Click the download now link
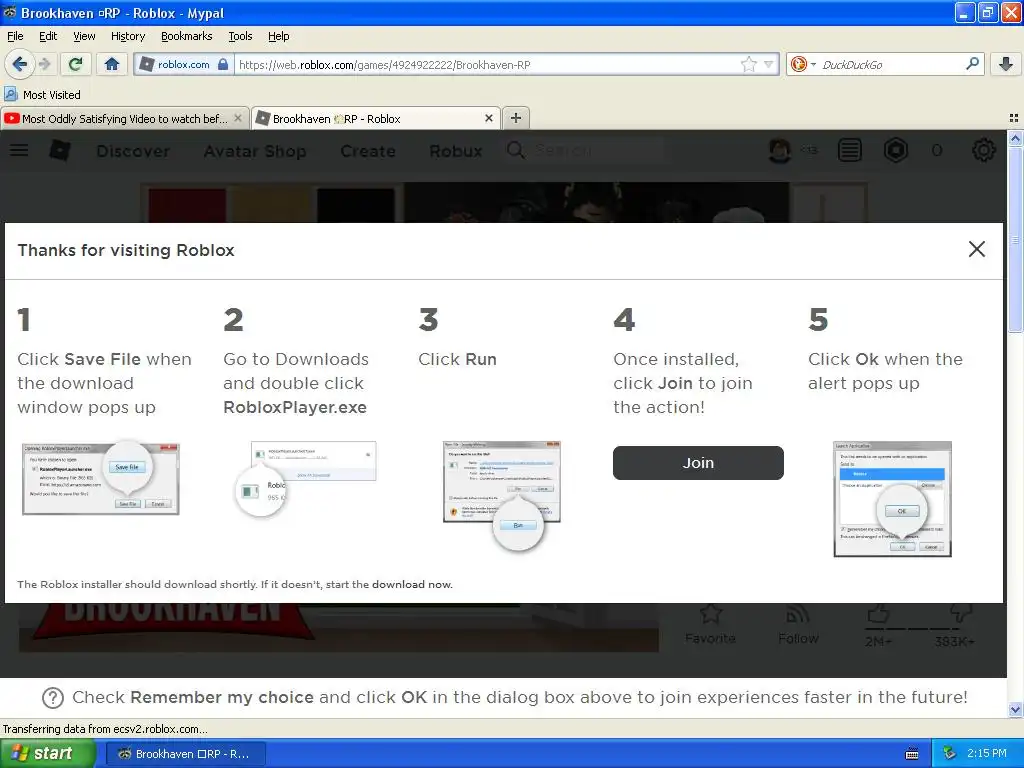1024x768 pixels. [412, 584]
